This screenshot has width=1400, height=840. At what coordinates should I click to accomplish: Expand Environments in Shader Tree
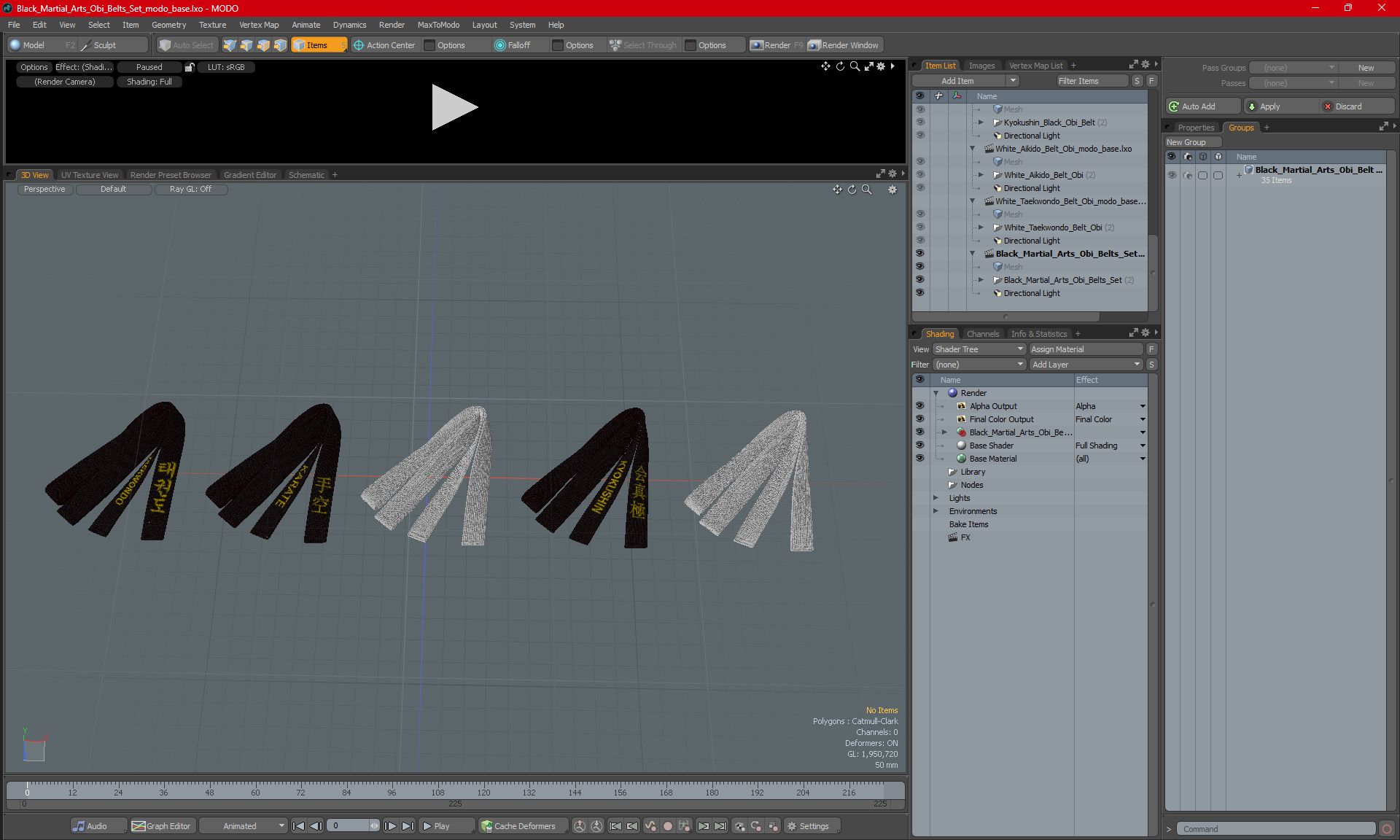tap(936, 511)
